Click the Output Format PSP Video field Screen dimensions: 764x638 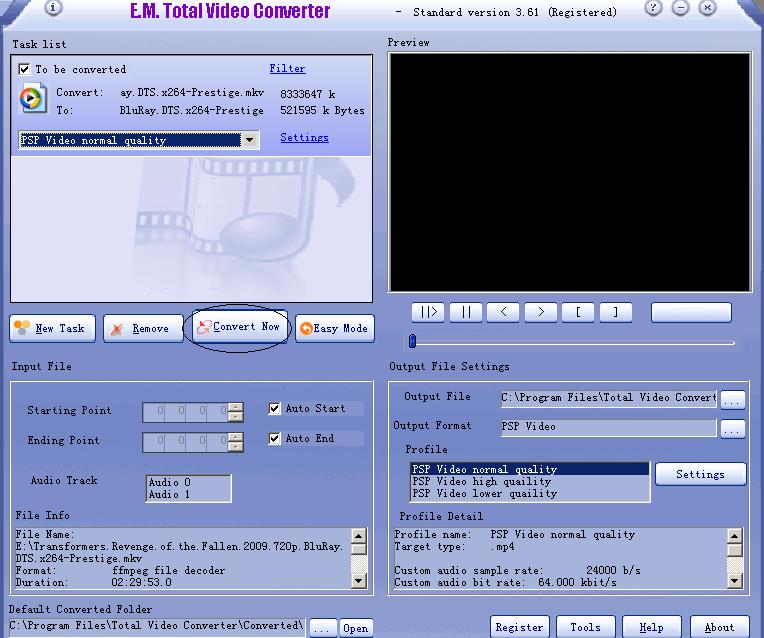pyautogui.click(x=609, y=427)
